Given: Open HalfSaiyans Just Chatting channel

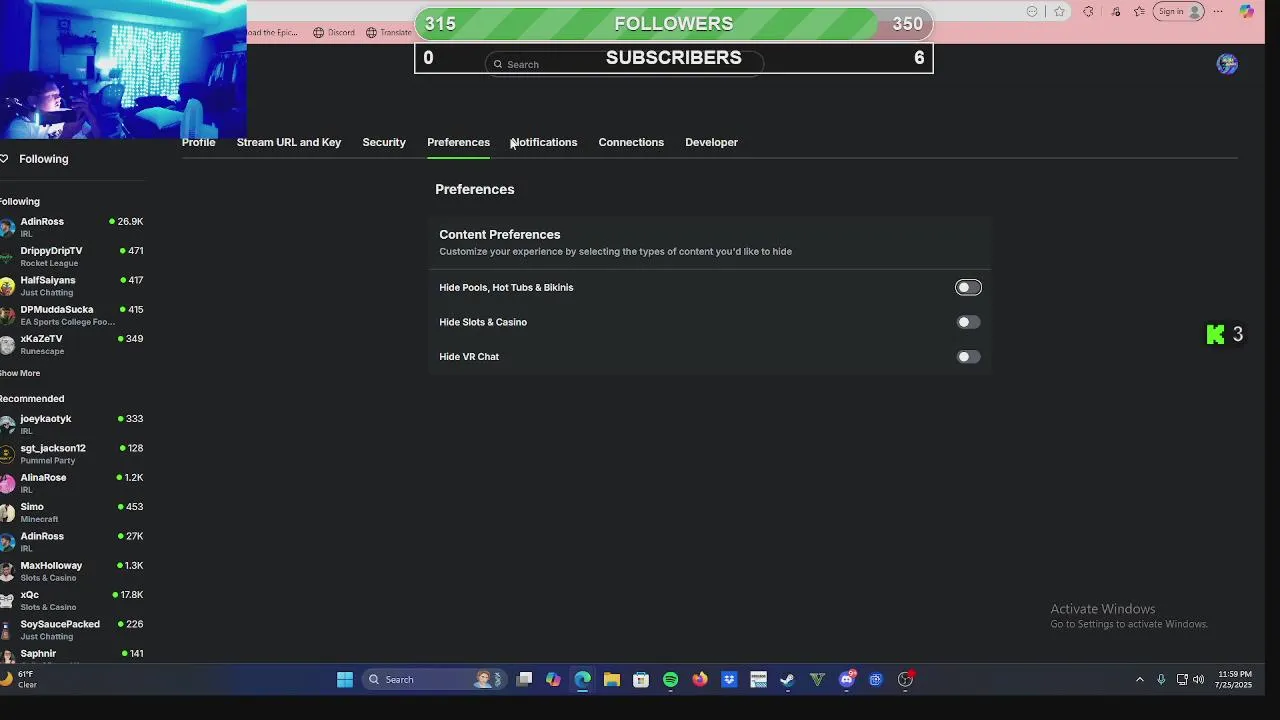Looking at the screenshot, I should click(x=72, y=286).
